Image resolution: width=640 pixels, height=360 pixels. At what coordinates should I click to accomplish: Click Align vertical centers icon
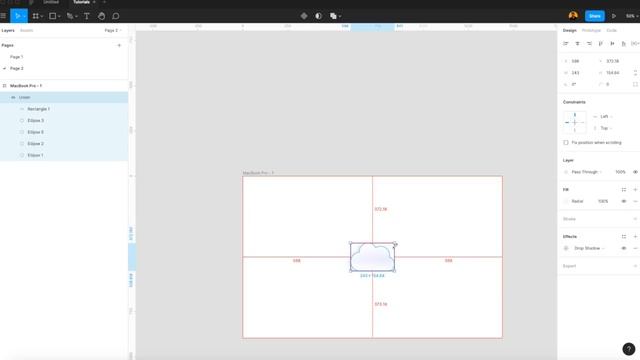click(x=612, y=43)
